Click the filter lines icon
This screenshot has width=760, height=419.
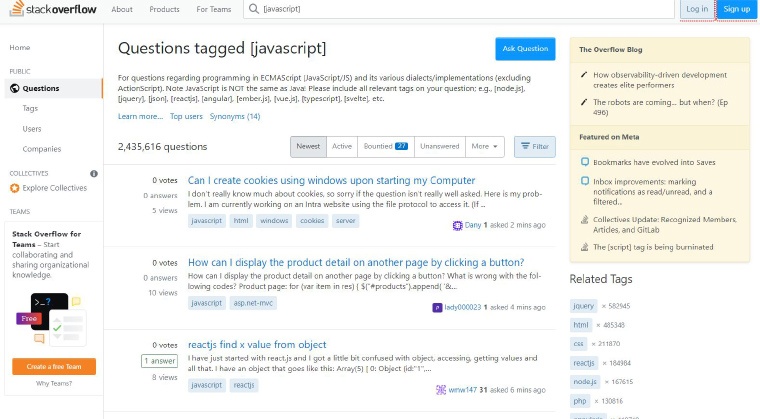[525, 146]
